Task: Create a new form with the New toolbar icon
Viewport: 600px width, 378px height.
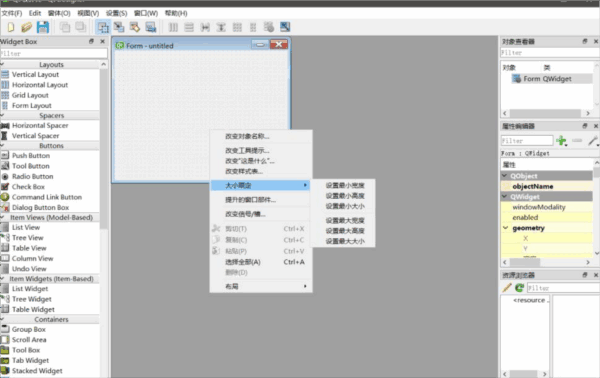Action: [11, 27]
